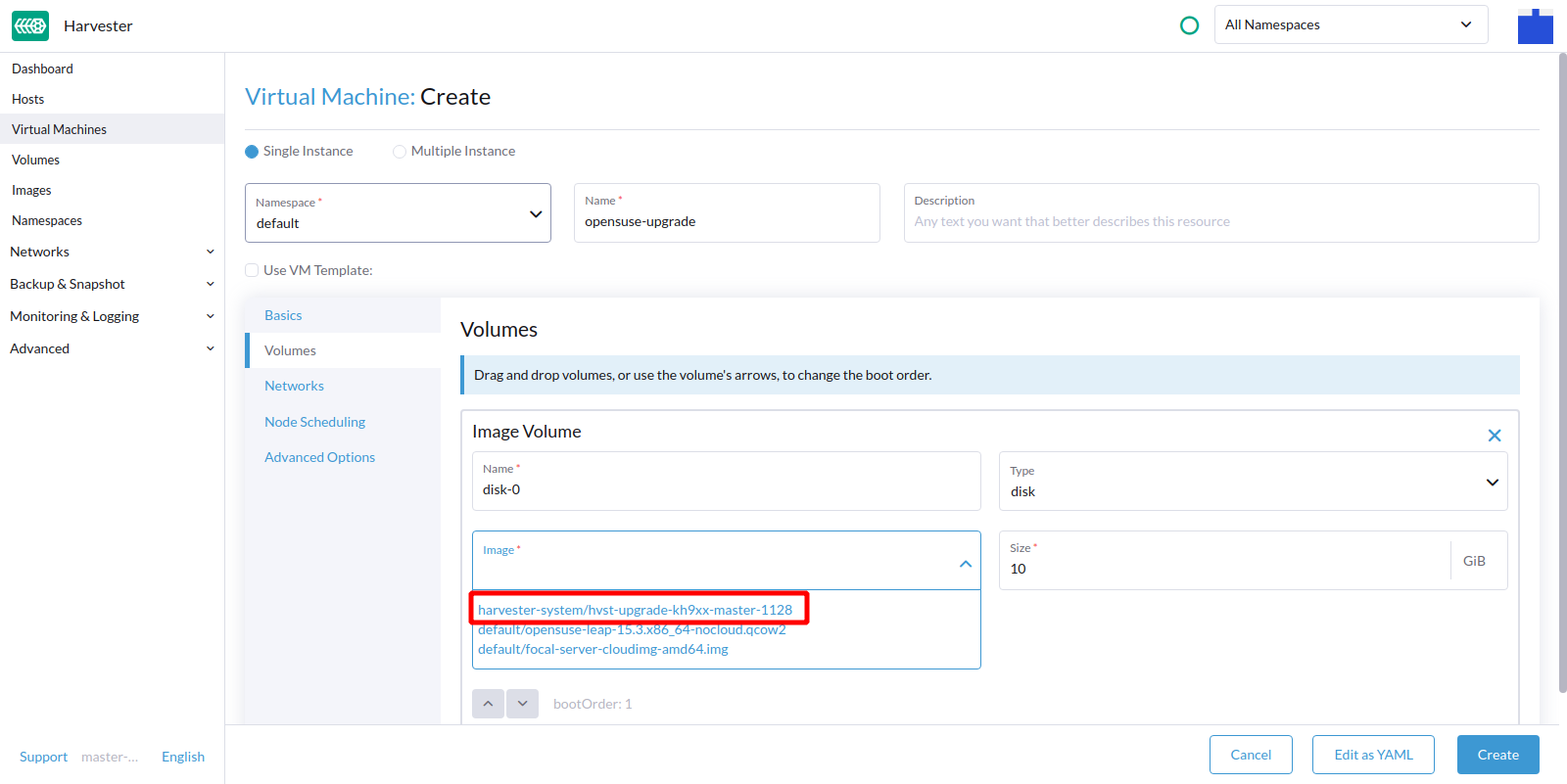Viewport: 1567px width, 784px height.
Task: Open Hosts in the sidebar
Action: click(112, 99)
